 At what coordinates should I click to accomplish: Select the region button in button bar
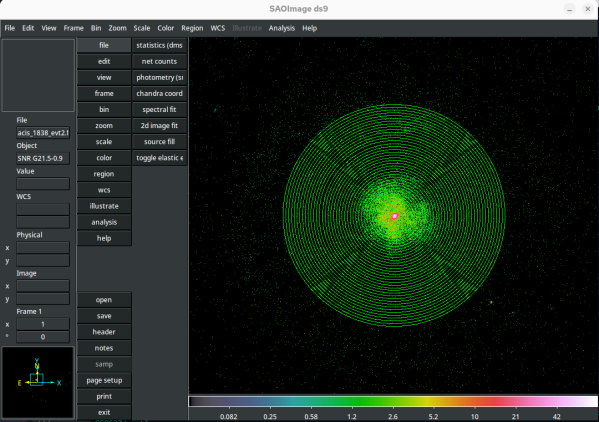click(104, 174)
